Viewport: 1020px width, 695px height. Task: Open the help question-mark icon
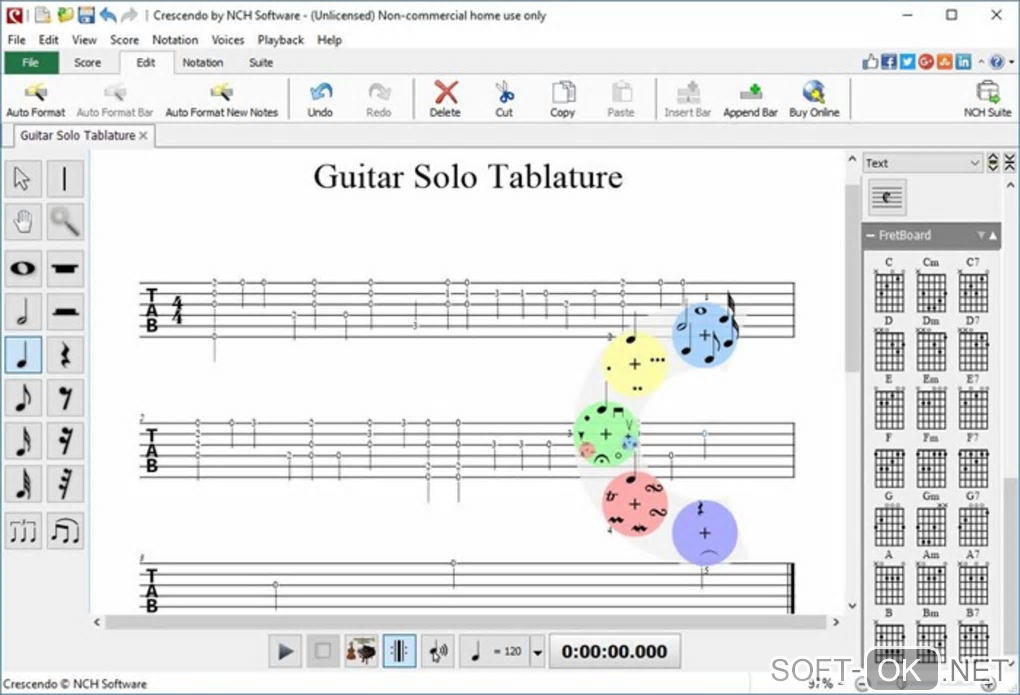(x=997, y=62)
